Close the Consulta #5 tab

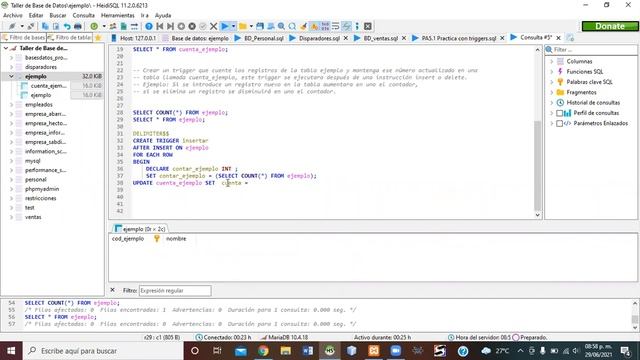pos(559,38)
